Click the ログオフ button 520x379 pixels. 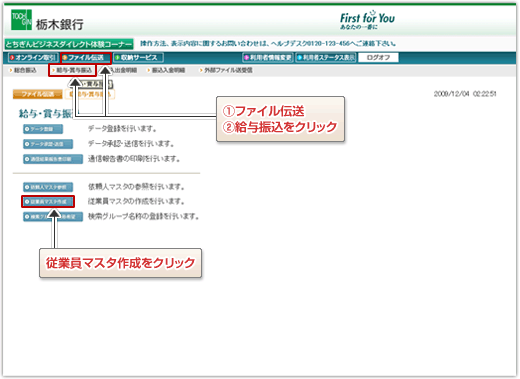(378, 58)
